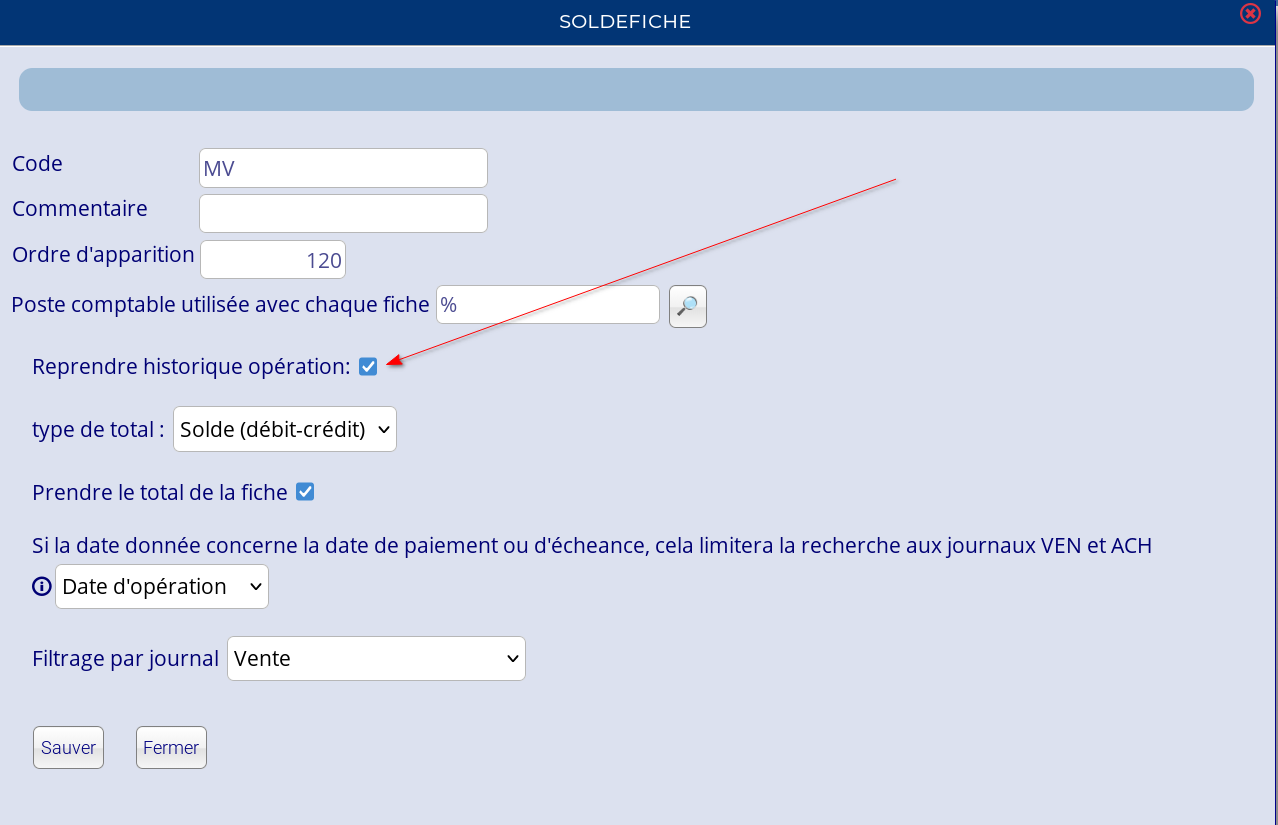Screen dimensions: 1278x825
Task: Click the Fermer button
Action: pos(171,747)
